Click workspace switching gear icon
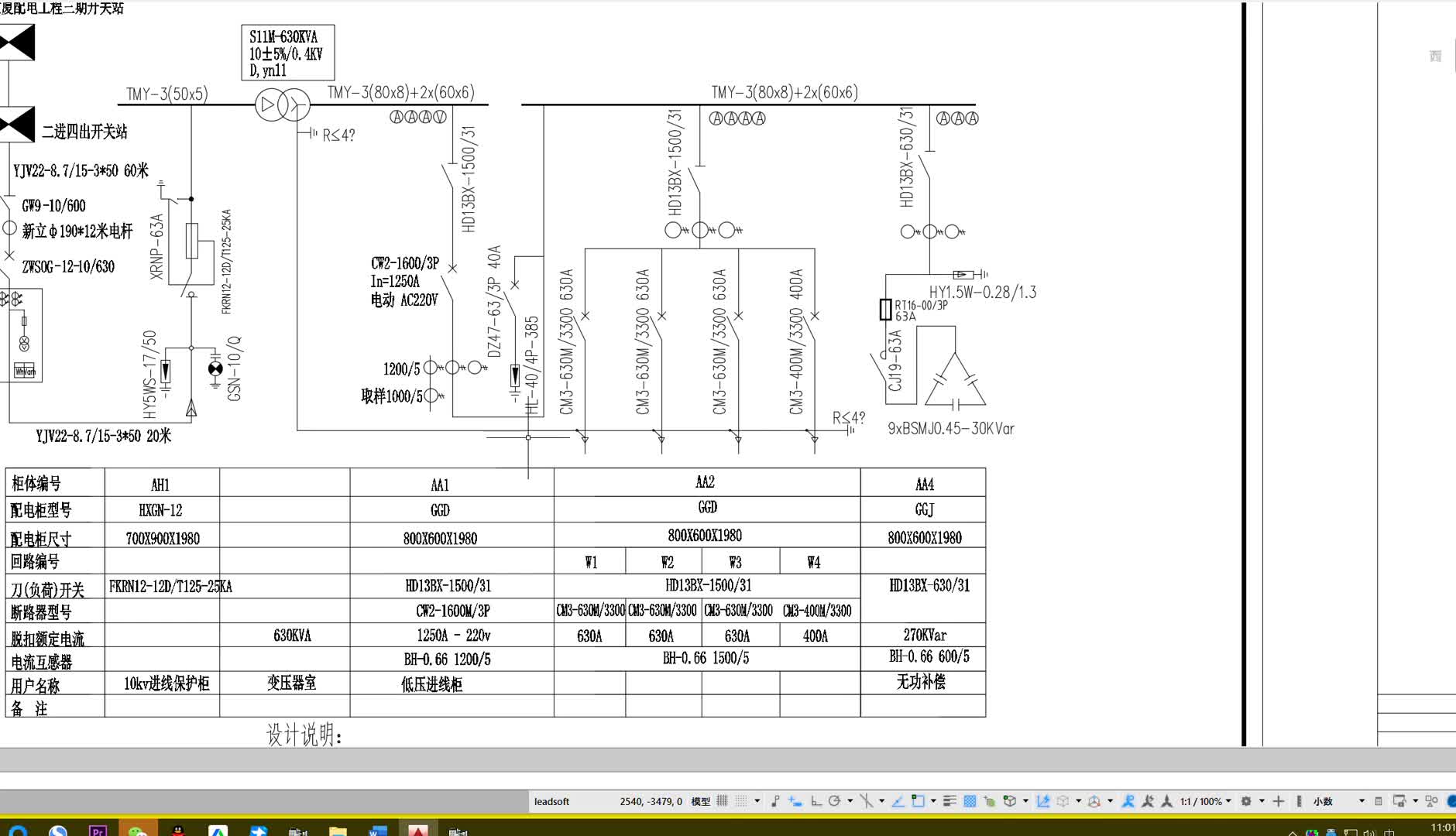 pyautogui.click(x=1246, y=801)
